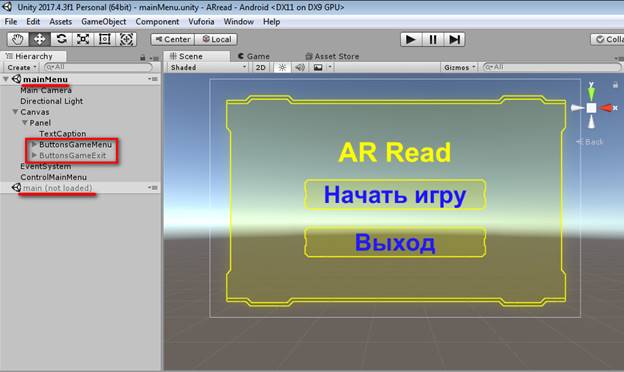Toggle scene audio speaker icon
624x372 pixels.
click(300, 68)
